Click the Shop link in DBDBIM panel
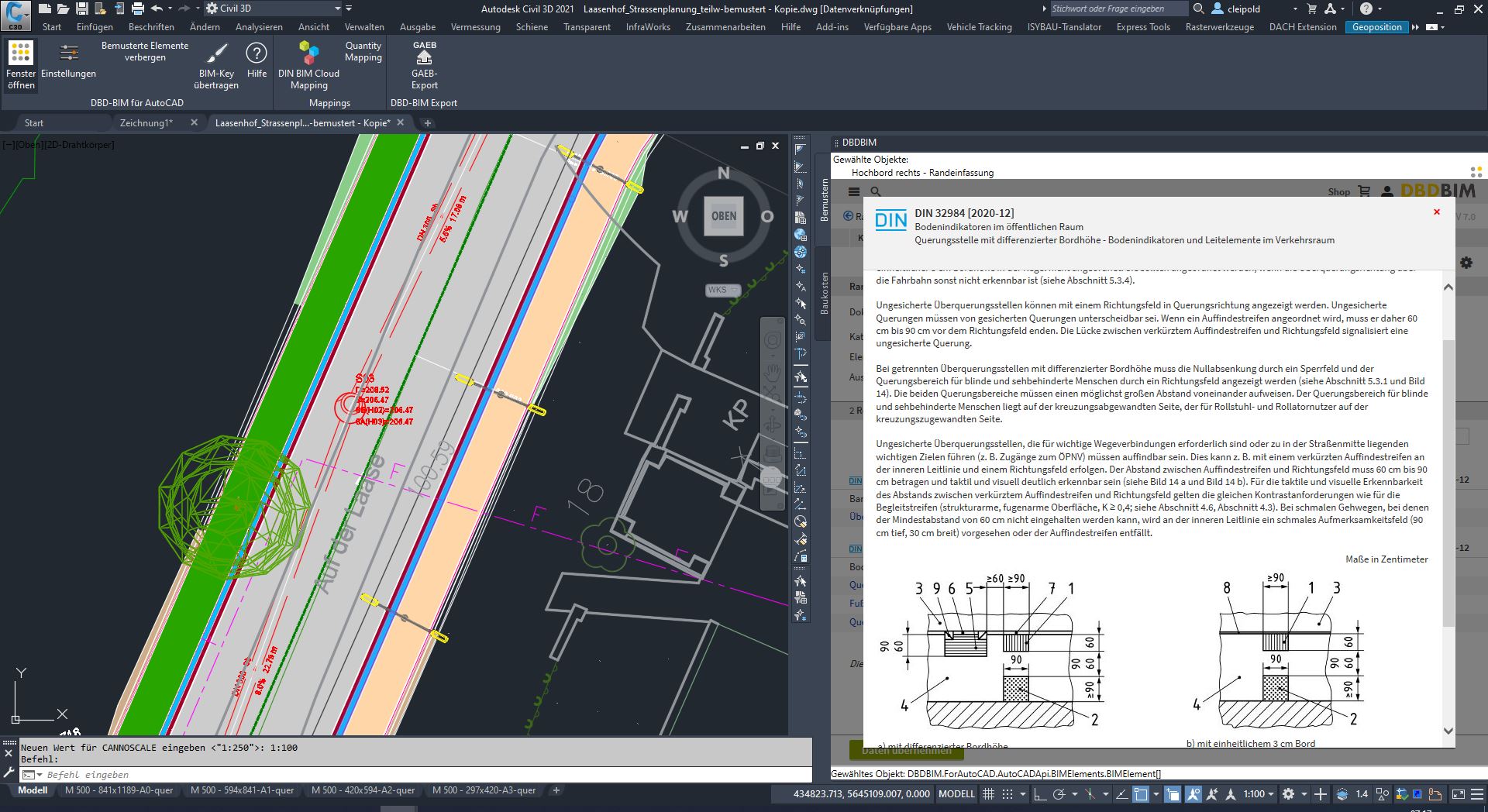Viewport: 1488px width, 812px height. tap(1338, 191)
